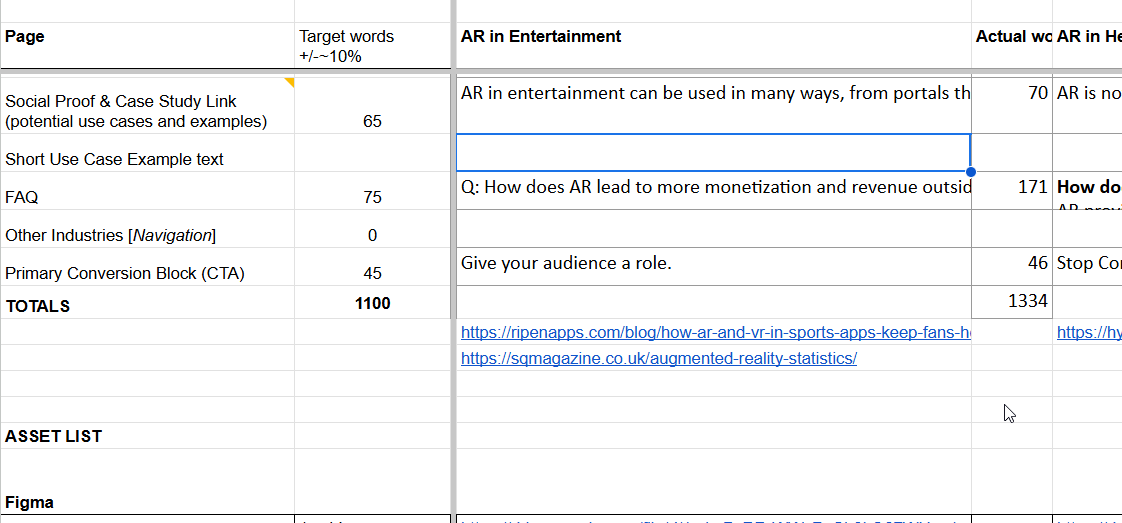Click the FAQ question cell starting "Q: How does AR"

[x=712, y=188]
